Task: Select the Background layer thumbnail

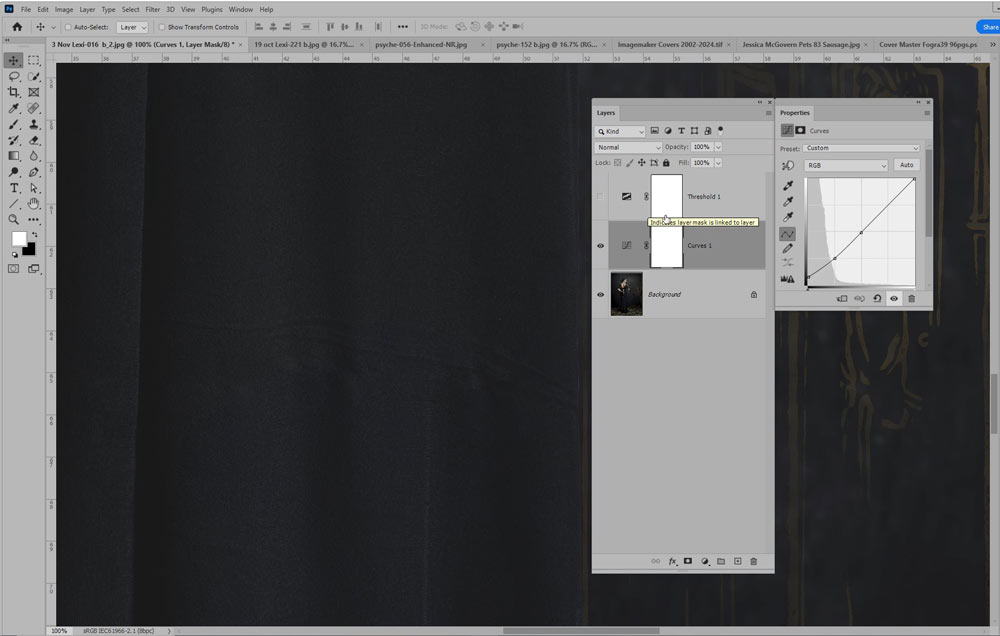Action: point(626,294)
